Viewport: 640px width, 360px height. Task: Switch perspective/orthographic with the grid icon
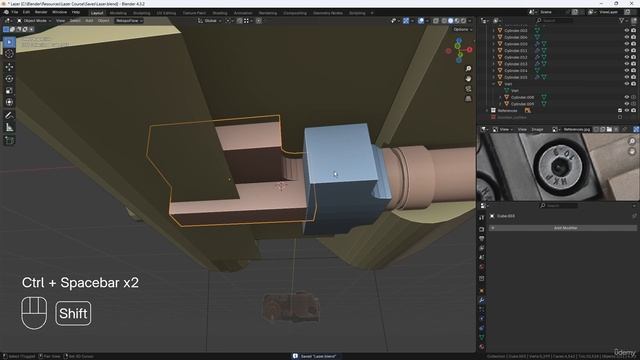tap(468, 99)
